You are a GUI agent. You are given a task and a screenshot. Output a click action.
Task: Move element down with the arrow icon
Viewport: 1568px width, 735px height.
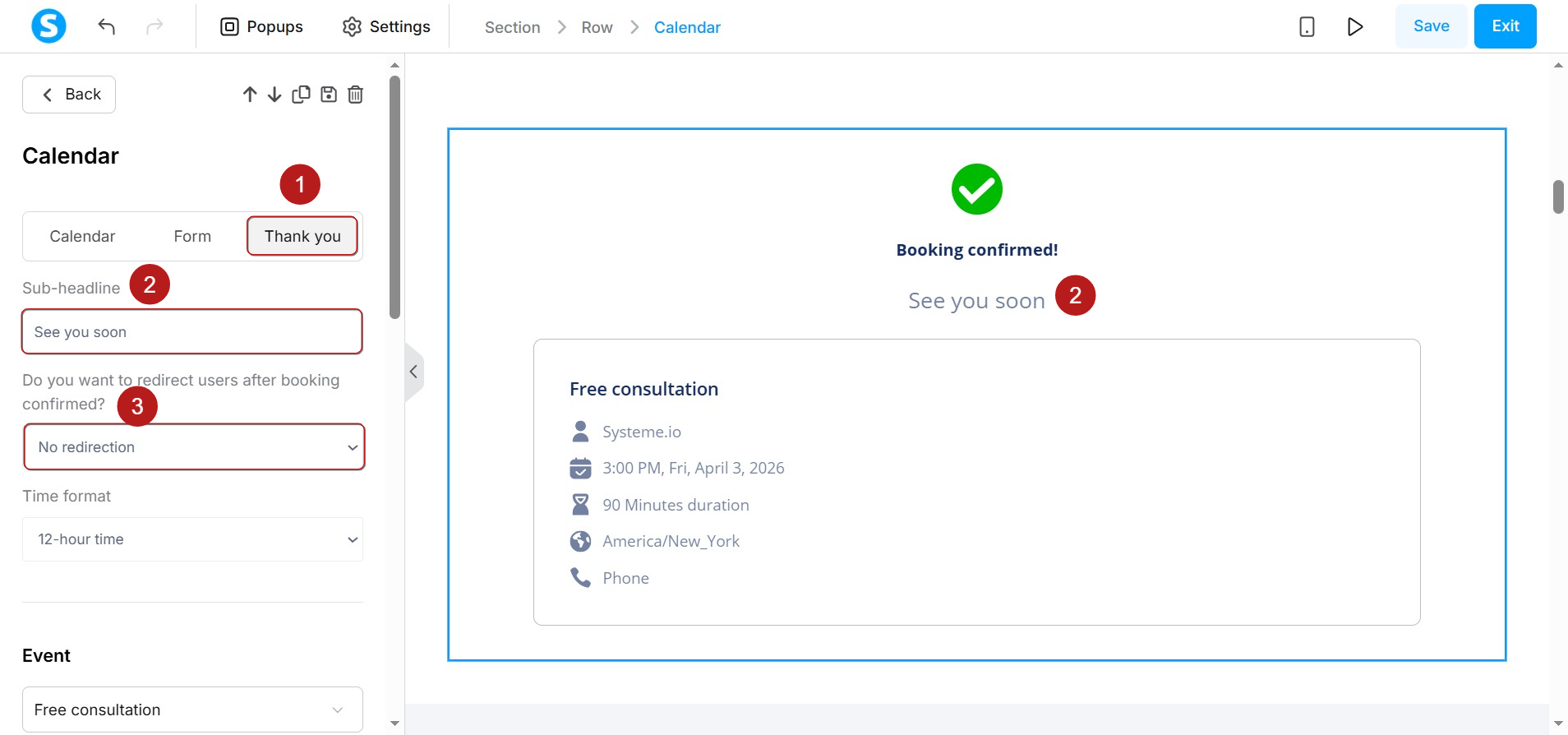coord(274,95)
